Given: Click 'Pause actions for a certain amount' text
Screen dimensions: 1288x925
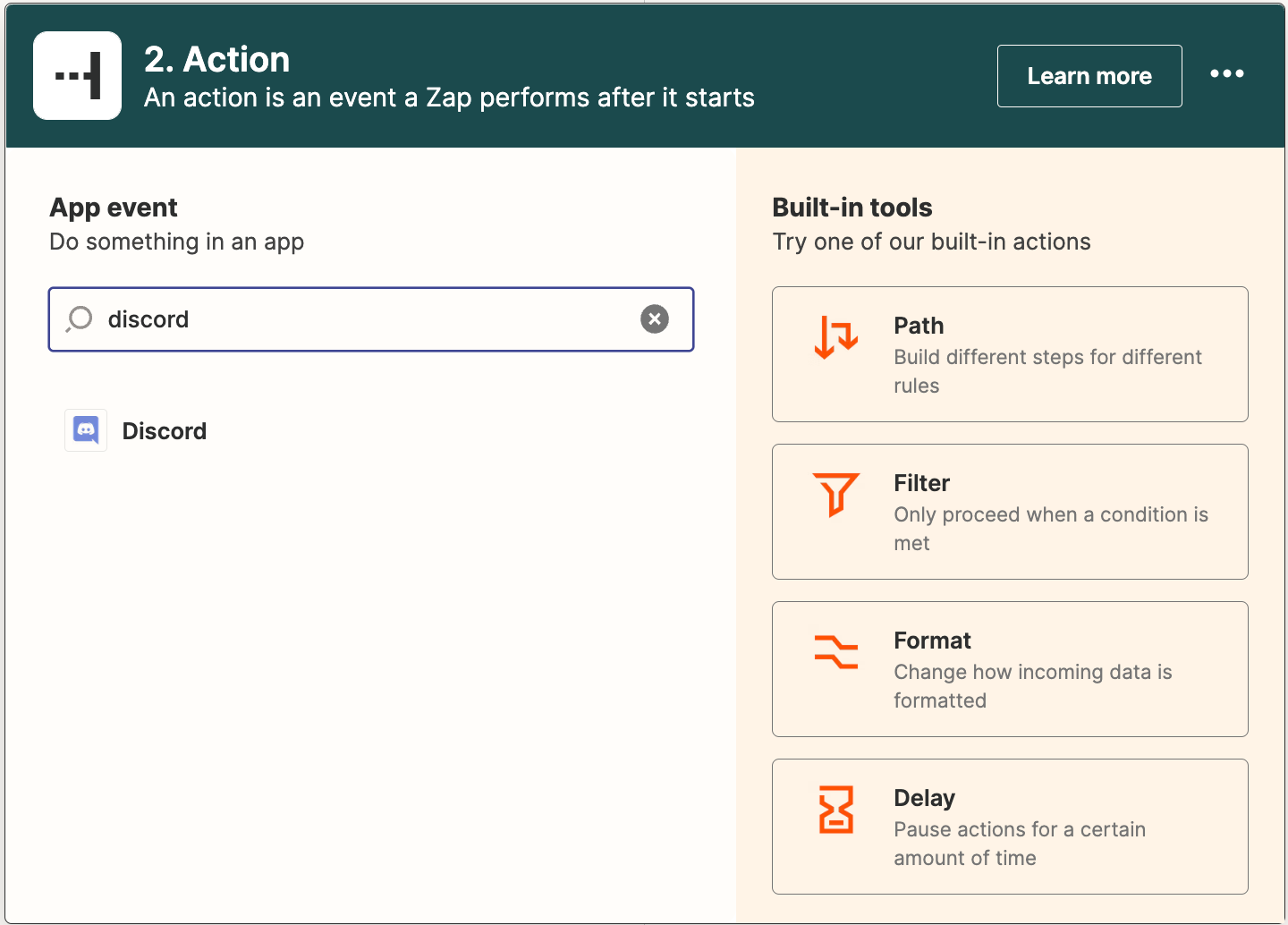Looking at the screenshot, I should click(1020, 844).
